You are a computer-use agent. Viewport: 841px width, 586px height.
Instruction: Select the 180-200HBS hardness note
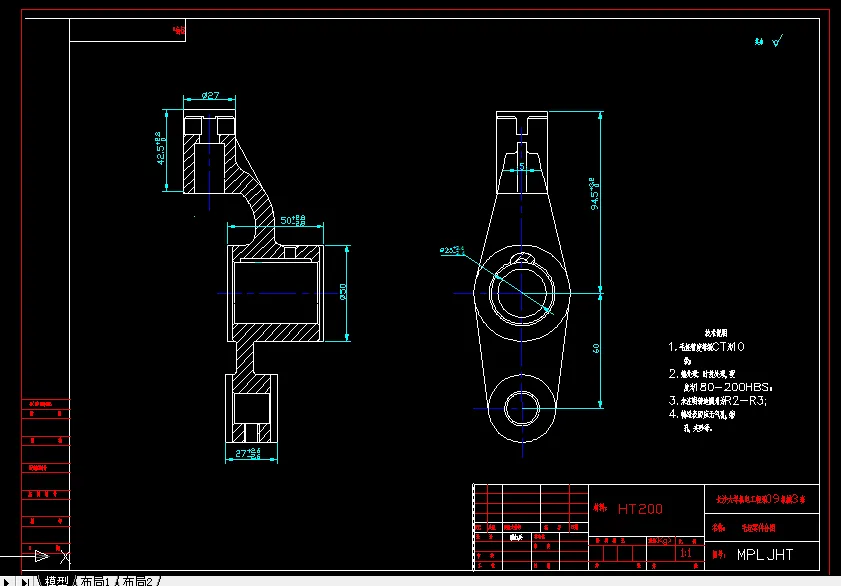pyautogui.click(x=728, y=387)
